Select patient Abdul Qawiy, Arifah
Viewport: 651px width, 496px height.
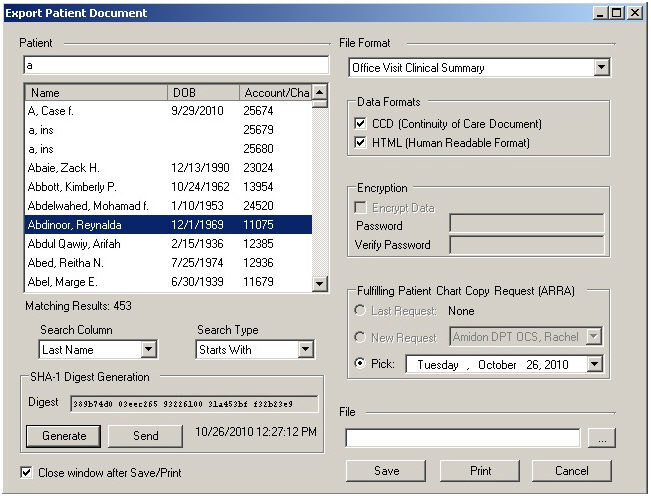pos(168,244)
